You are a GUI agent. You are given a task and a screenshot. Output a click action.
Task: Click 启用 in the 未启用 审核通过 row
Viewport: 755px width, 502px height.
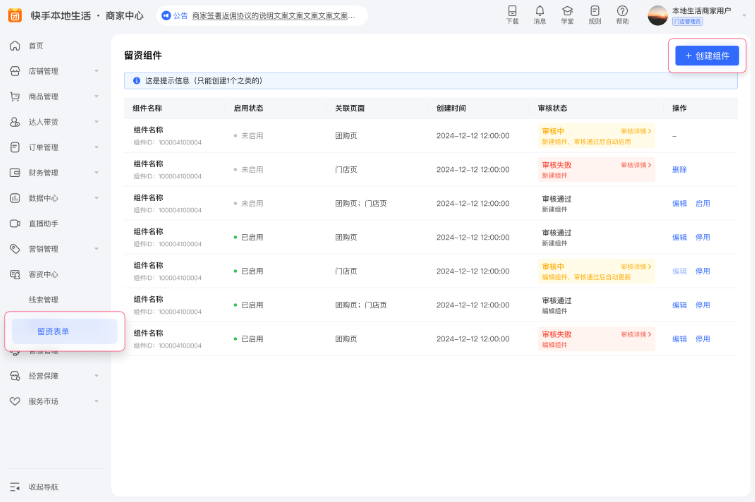703,204
